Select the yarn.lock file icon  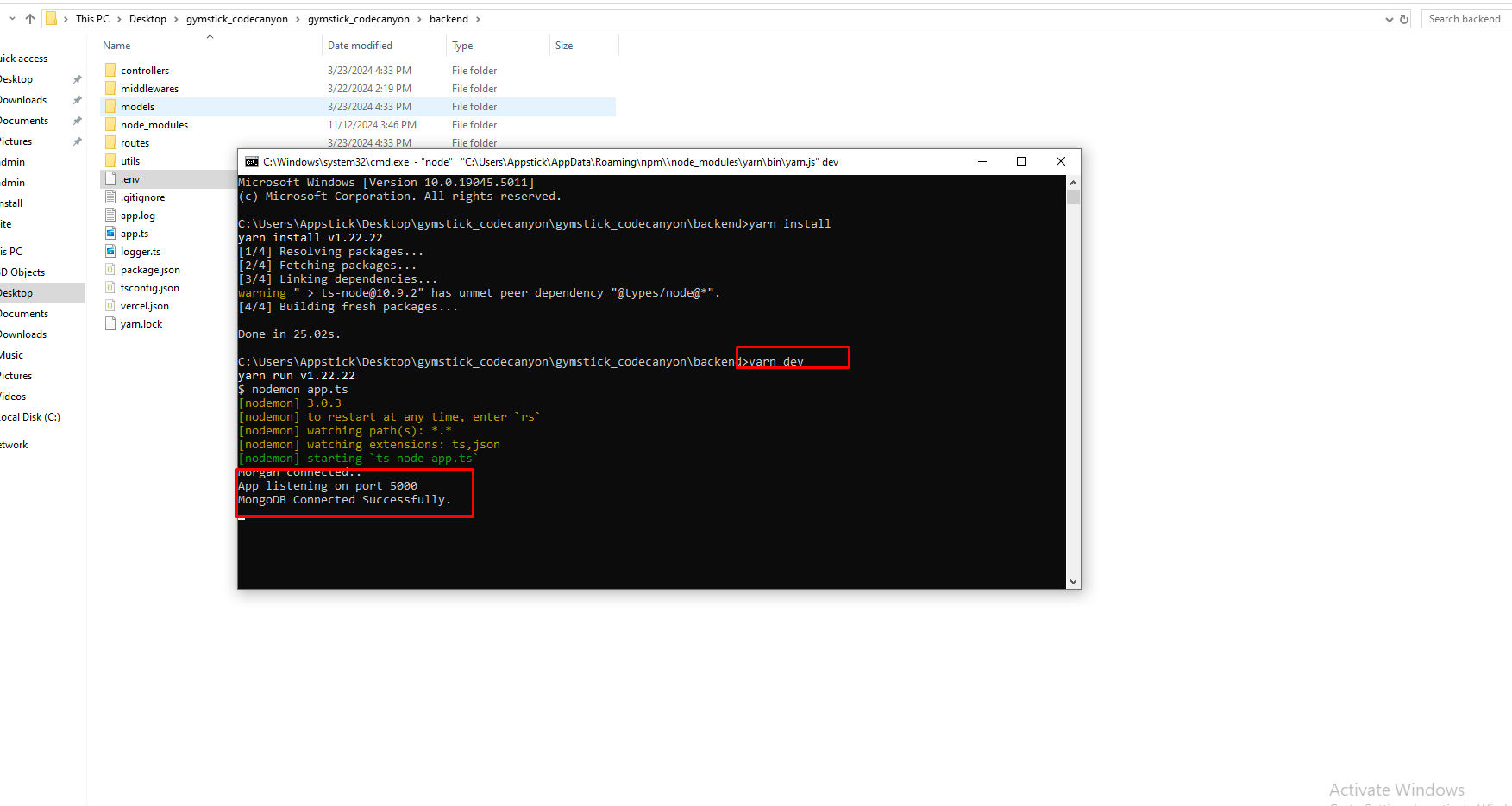click(110, 324)
